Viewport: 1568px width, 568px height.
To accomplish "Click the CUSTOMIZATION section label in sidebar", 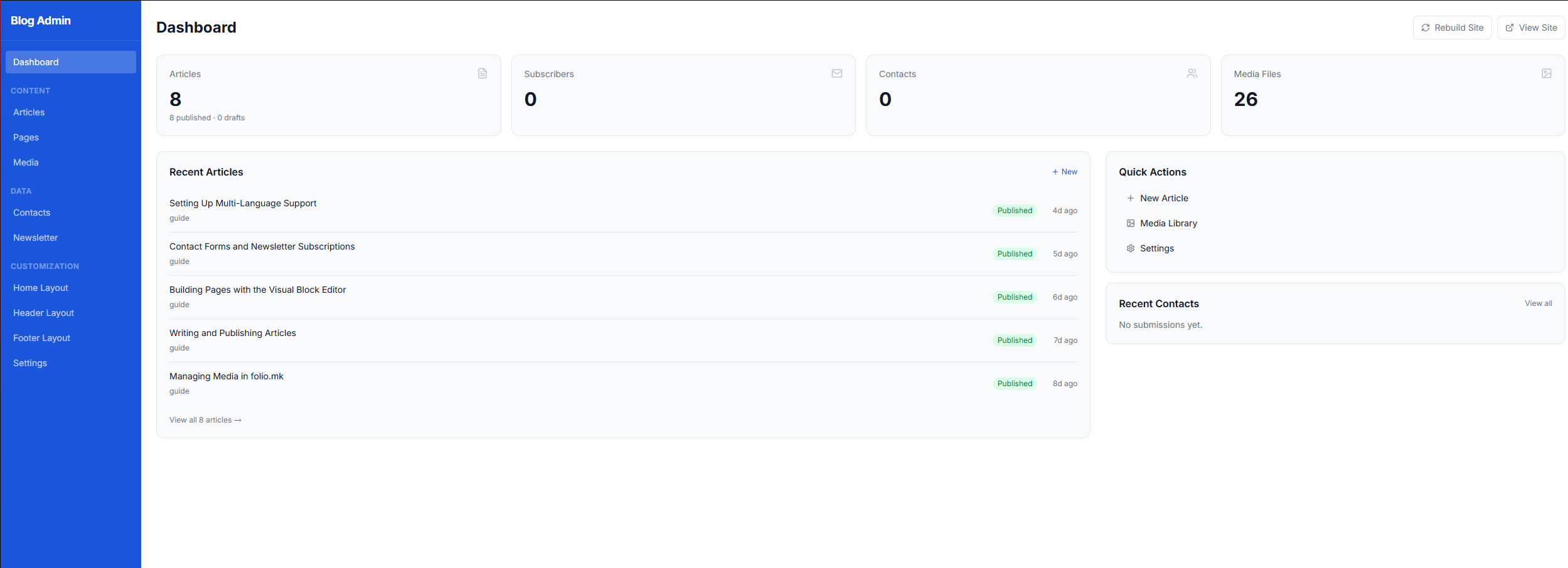I will [x=45, y=266].
